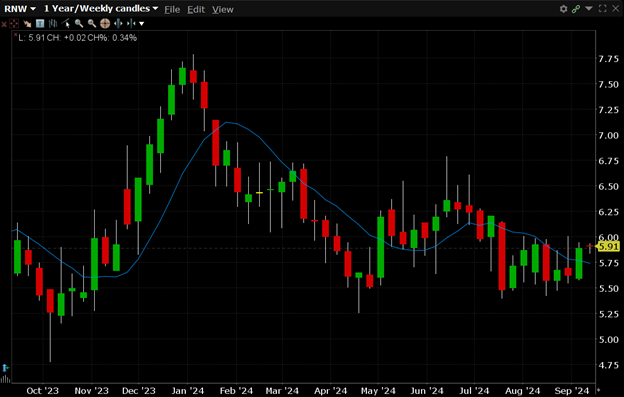Click the yellow 5.91 current price tag
Screen dimensions: 624x397
click(x=608, y=247)
